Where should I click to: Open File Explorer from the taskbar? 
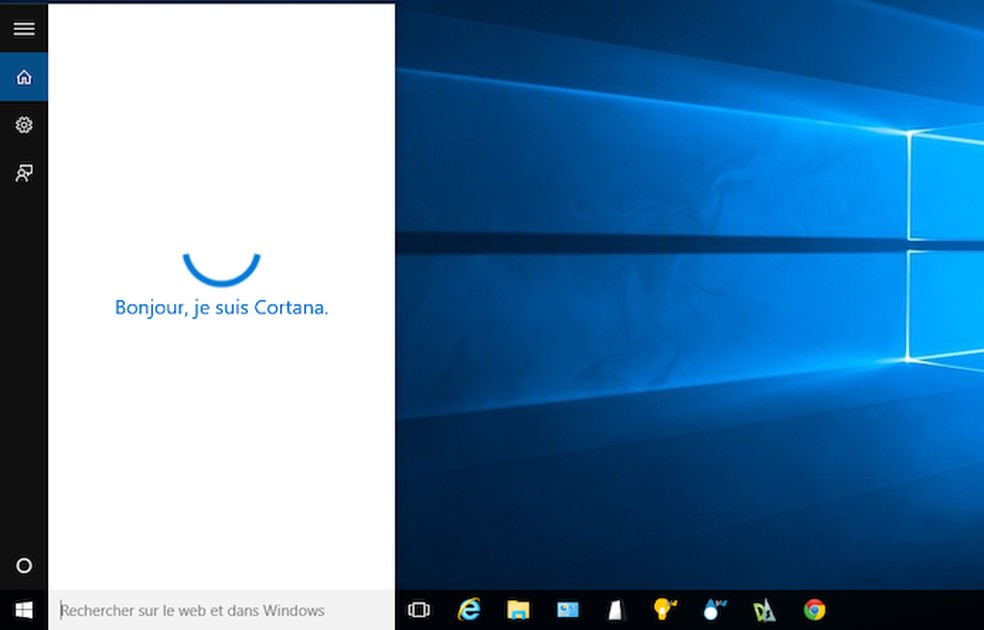[517, 609]
